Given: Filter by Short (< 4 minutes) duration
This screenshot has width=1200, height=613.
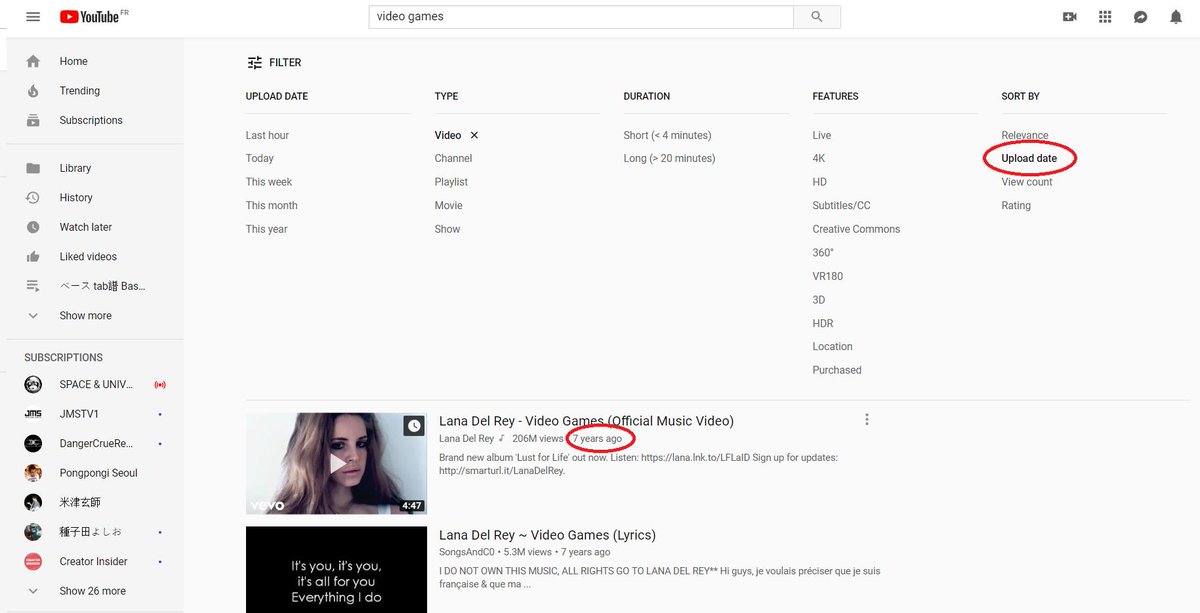Looking at the screenshot, I should click(x=667, y=135).
